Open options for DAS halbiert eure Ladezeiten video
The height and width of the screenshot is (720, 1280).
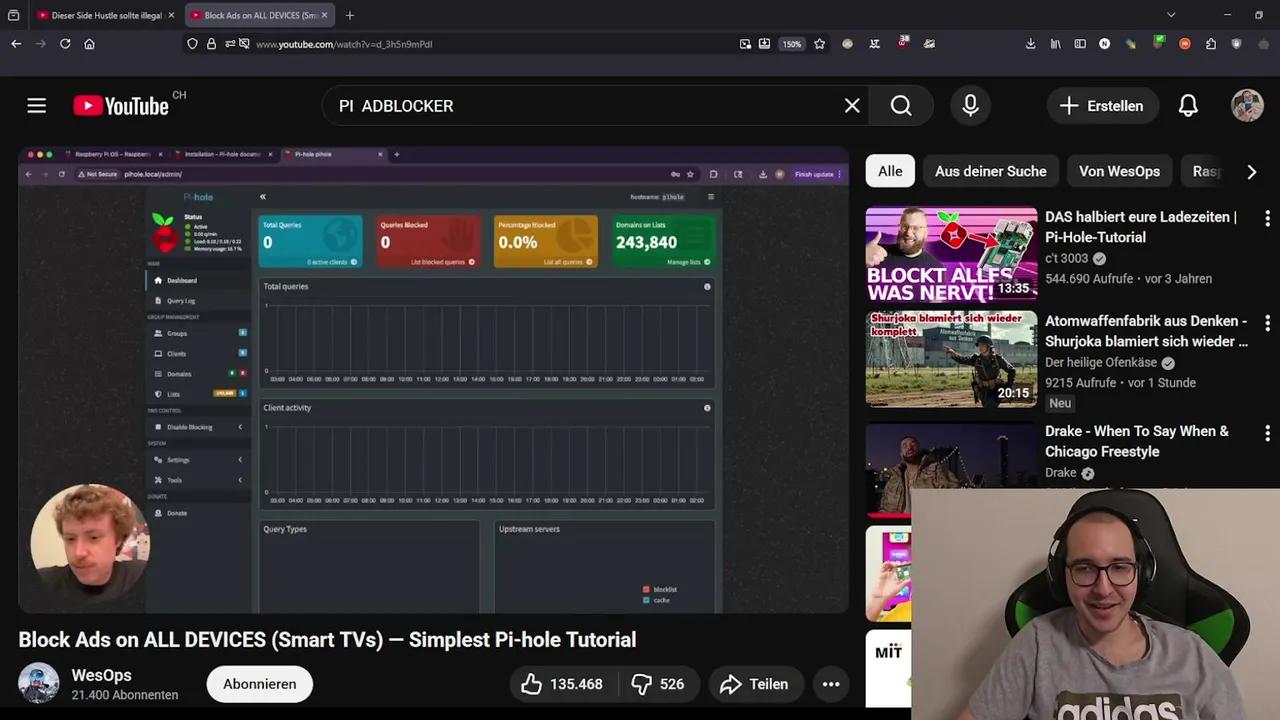coord(1267,218)
